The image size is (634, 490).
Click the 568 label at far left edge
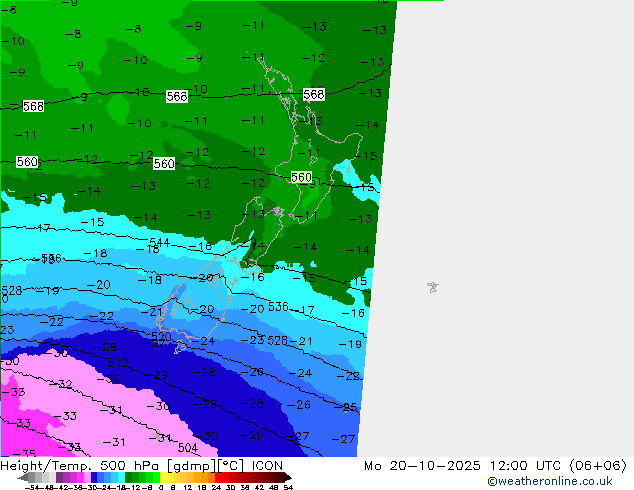click(33, 106)
